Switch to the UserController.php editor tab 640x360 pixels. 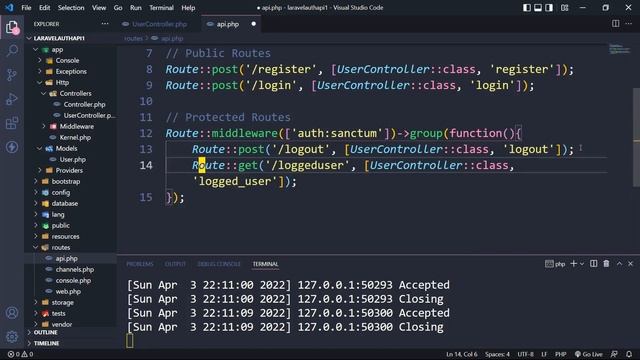click(159, 24)
